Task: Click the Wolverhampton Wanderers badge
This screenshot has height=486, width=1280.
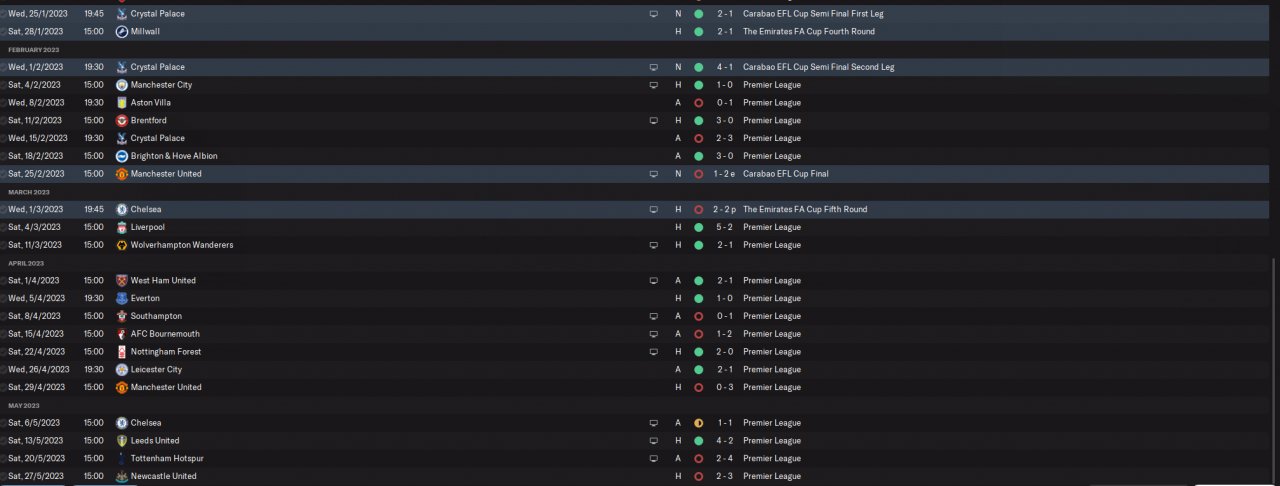Action: (121, 245)
